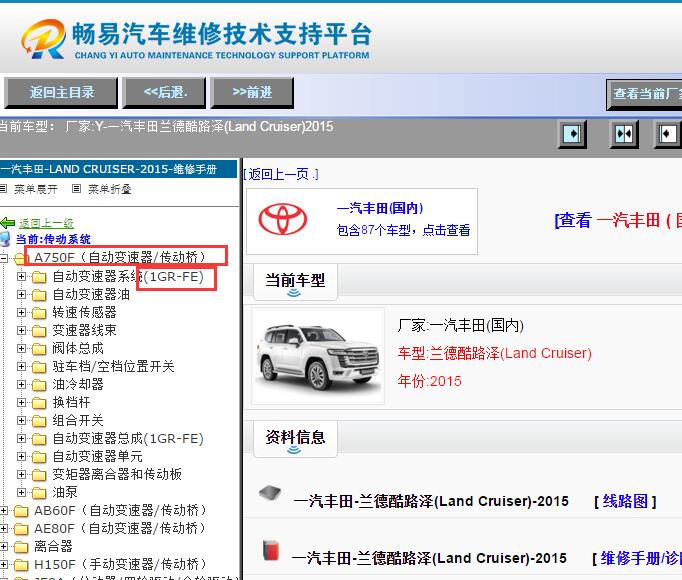Open the 线路图 link
682x580 pixels.
[x=625, y=501]
